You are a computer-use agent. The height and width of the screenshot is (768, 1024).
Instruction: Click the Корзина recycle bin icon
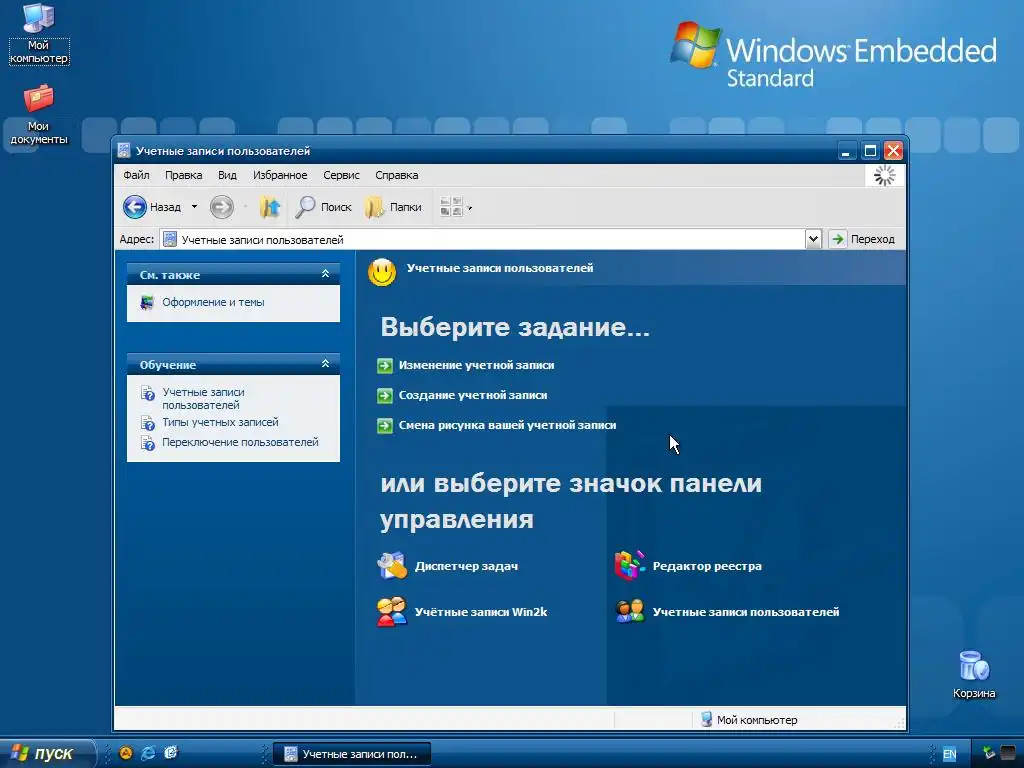pyautogui.click(x=974, y=667)
